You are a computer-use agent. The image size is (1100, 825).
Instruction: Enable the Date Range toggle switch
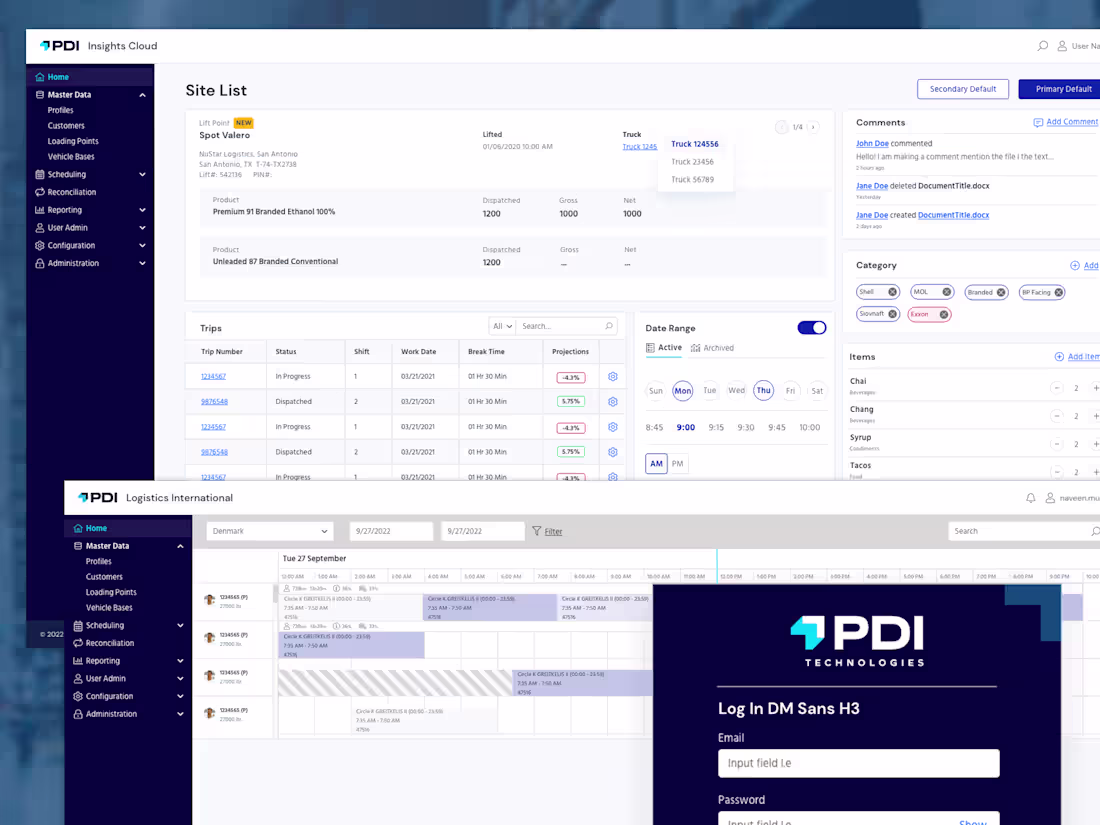[812, 327]
